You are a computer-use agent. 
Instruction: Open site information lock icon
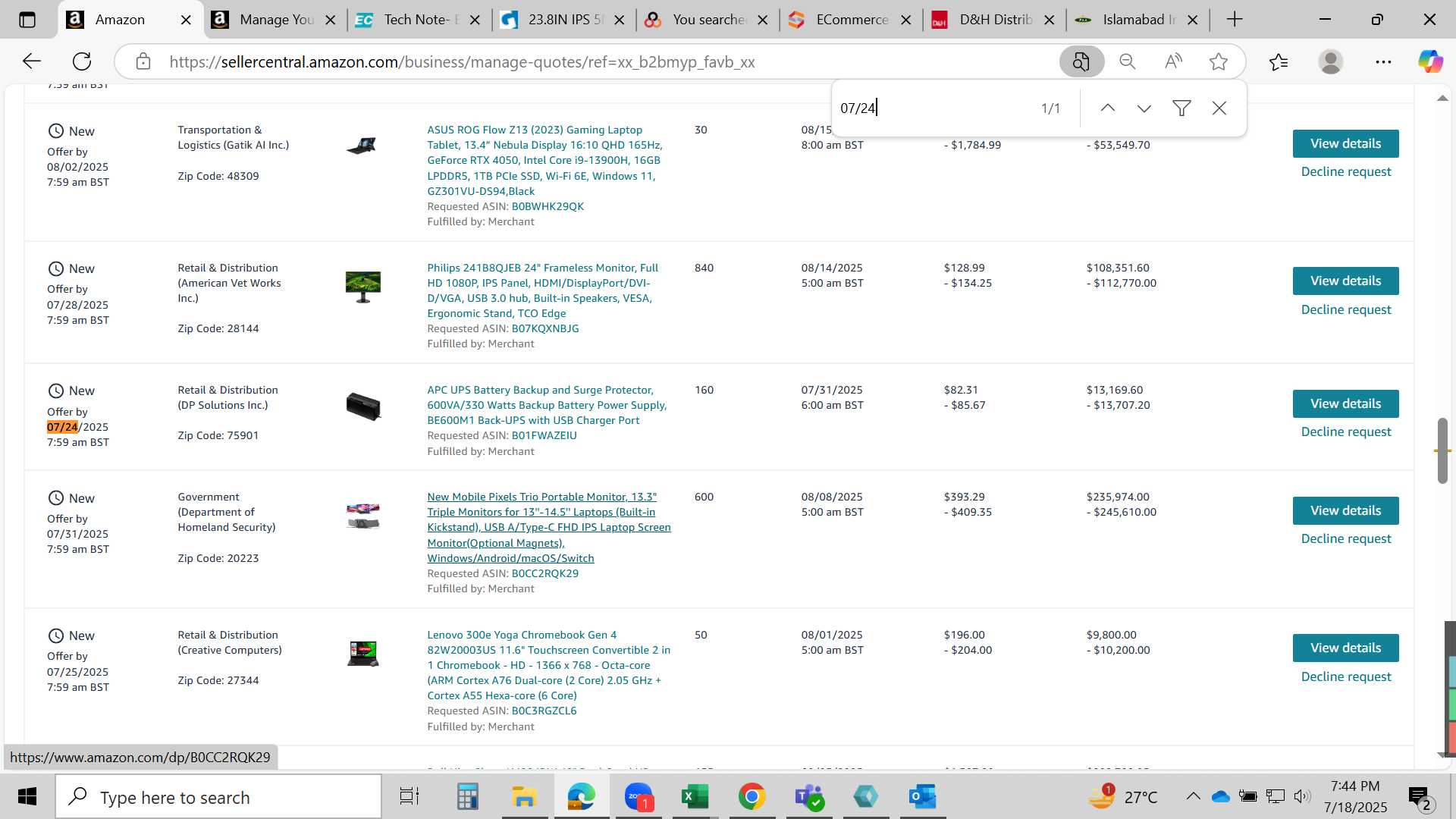coord(143,61)
